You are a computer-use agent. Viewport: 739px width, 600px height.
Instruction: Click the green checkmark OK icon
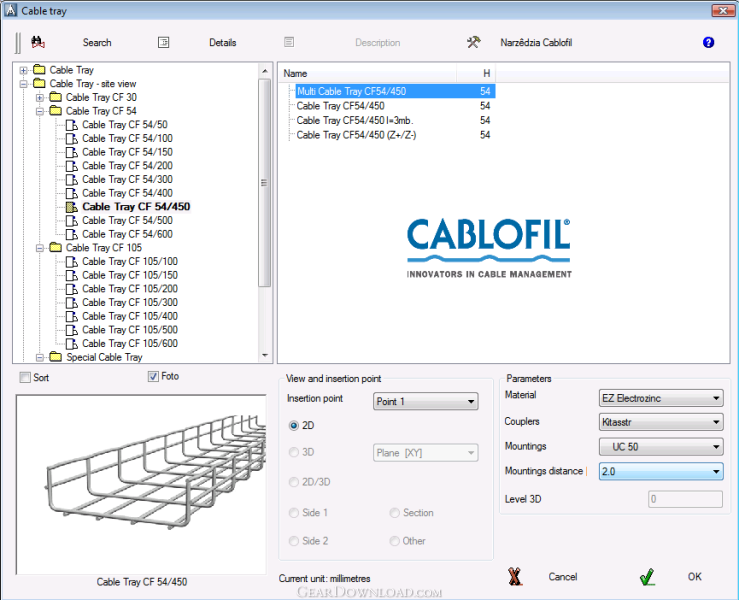click(647, 576)
